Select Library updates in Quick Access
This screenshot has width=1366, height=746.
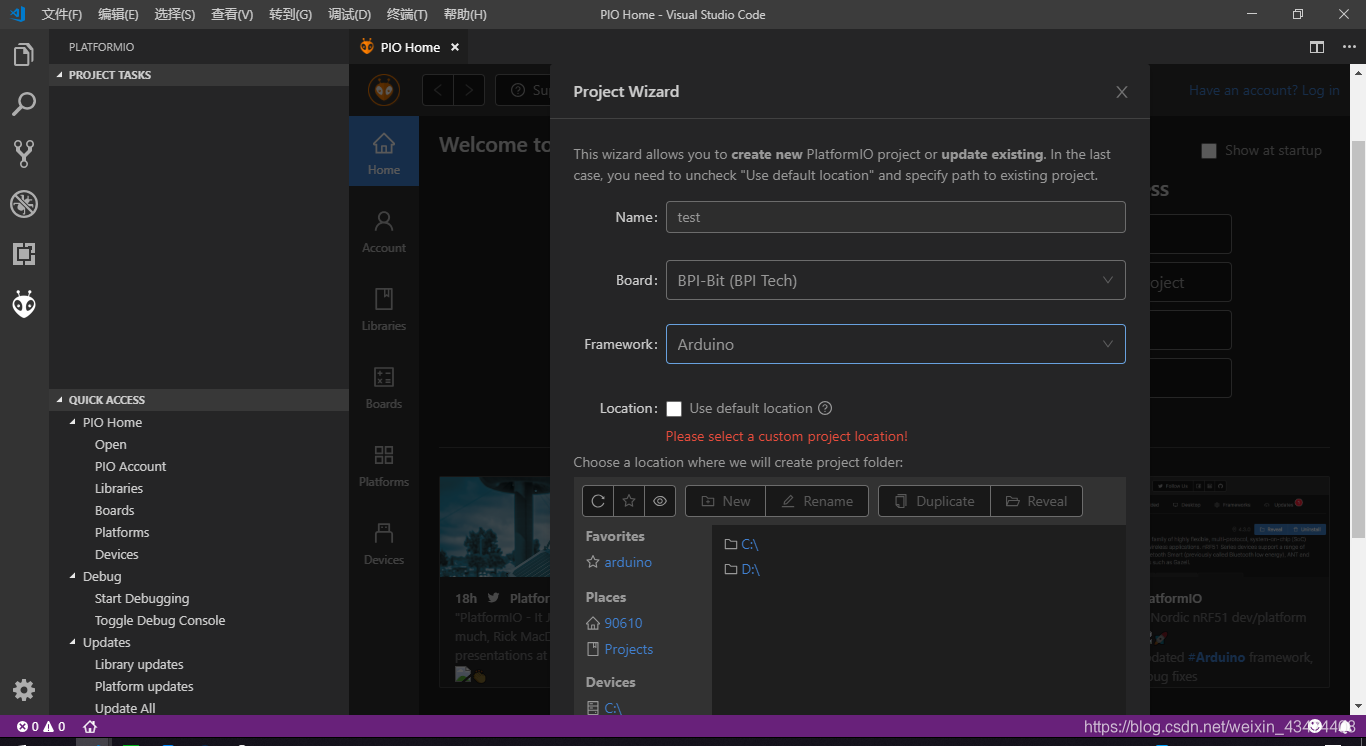[x=139, y=664]
